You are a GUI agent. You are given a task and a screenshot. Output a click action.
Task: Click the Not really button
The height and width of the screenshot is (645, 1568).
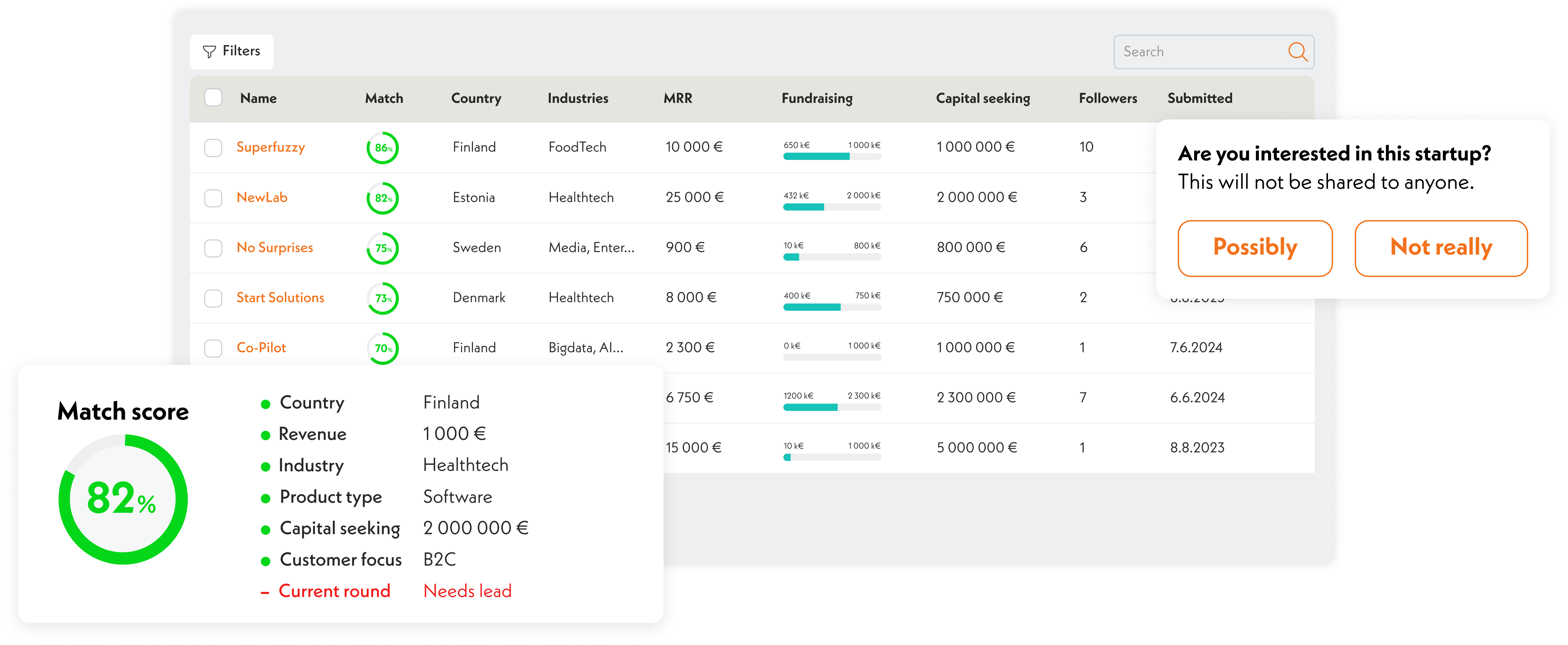pos(1441,248)
